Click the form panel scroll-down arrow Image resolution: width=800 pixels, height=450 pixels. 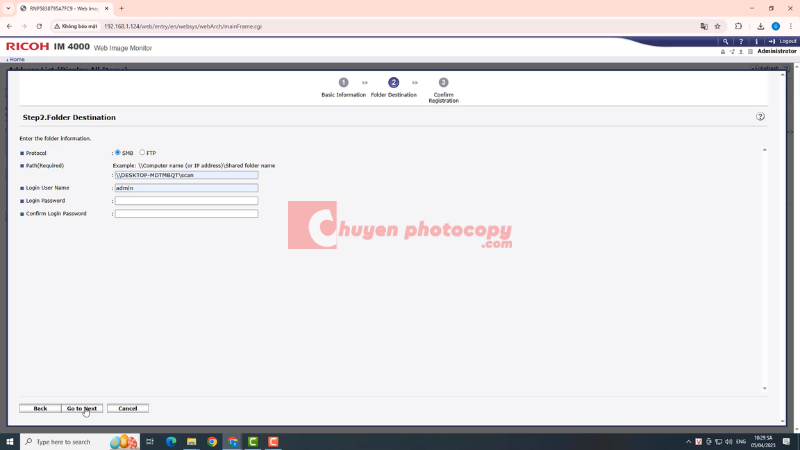pos(764,388)
